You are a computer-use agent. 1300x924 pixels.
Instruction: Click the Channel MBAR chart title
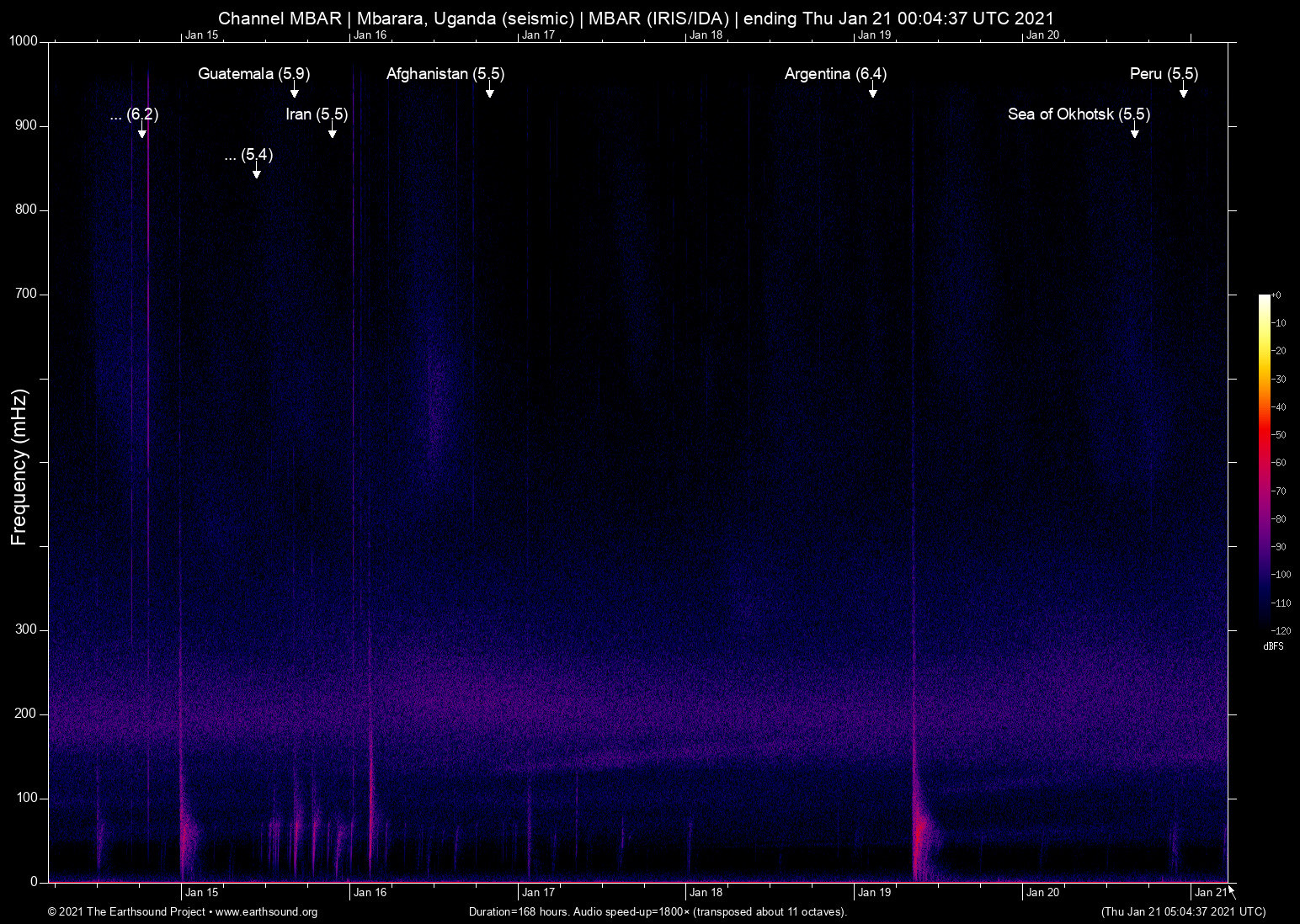(x=636, y=18)
